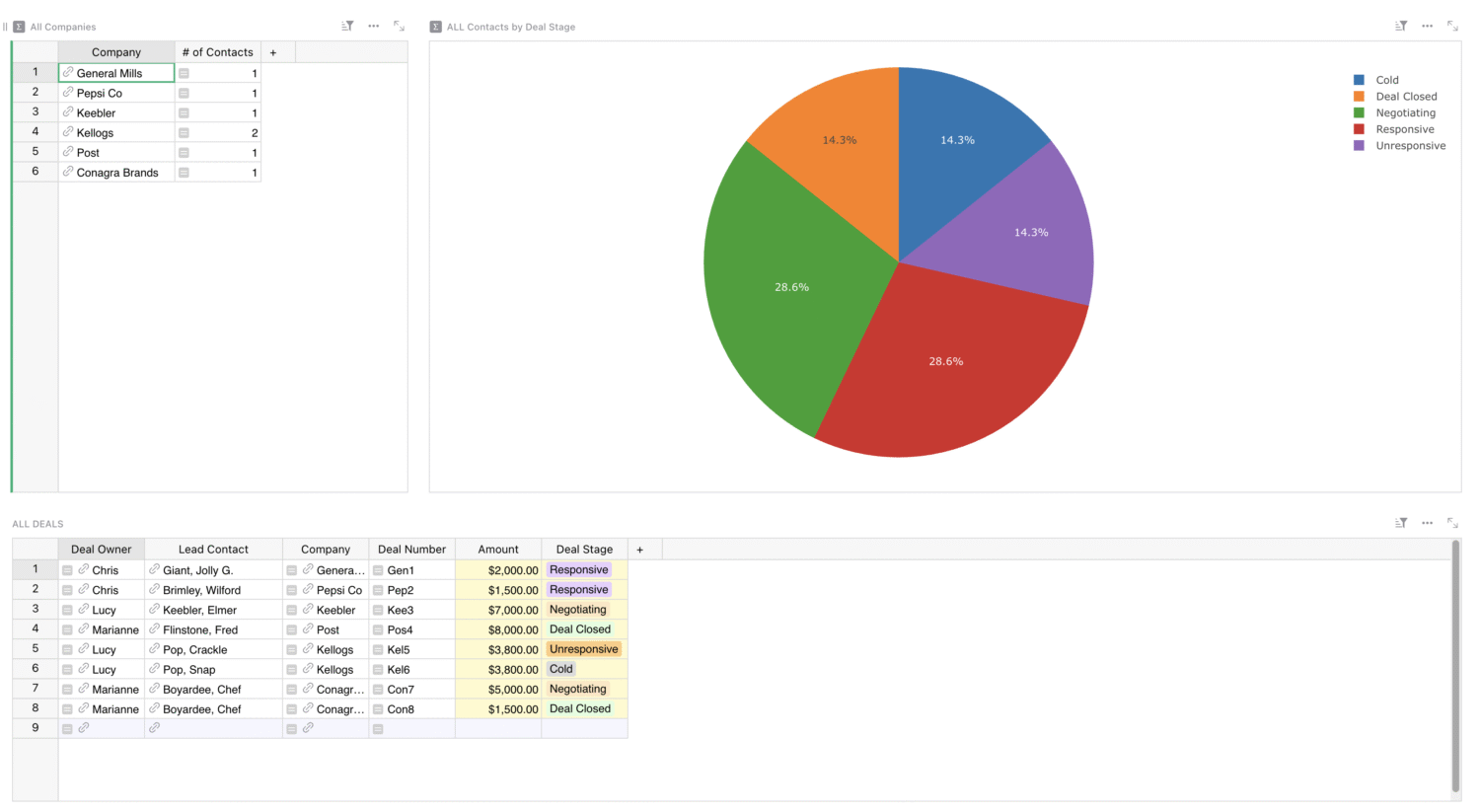The image size is (1480, 812).
Task: Click the sigma icon beside All Companies title
Action: coord(19,27)
